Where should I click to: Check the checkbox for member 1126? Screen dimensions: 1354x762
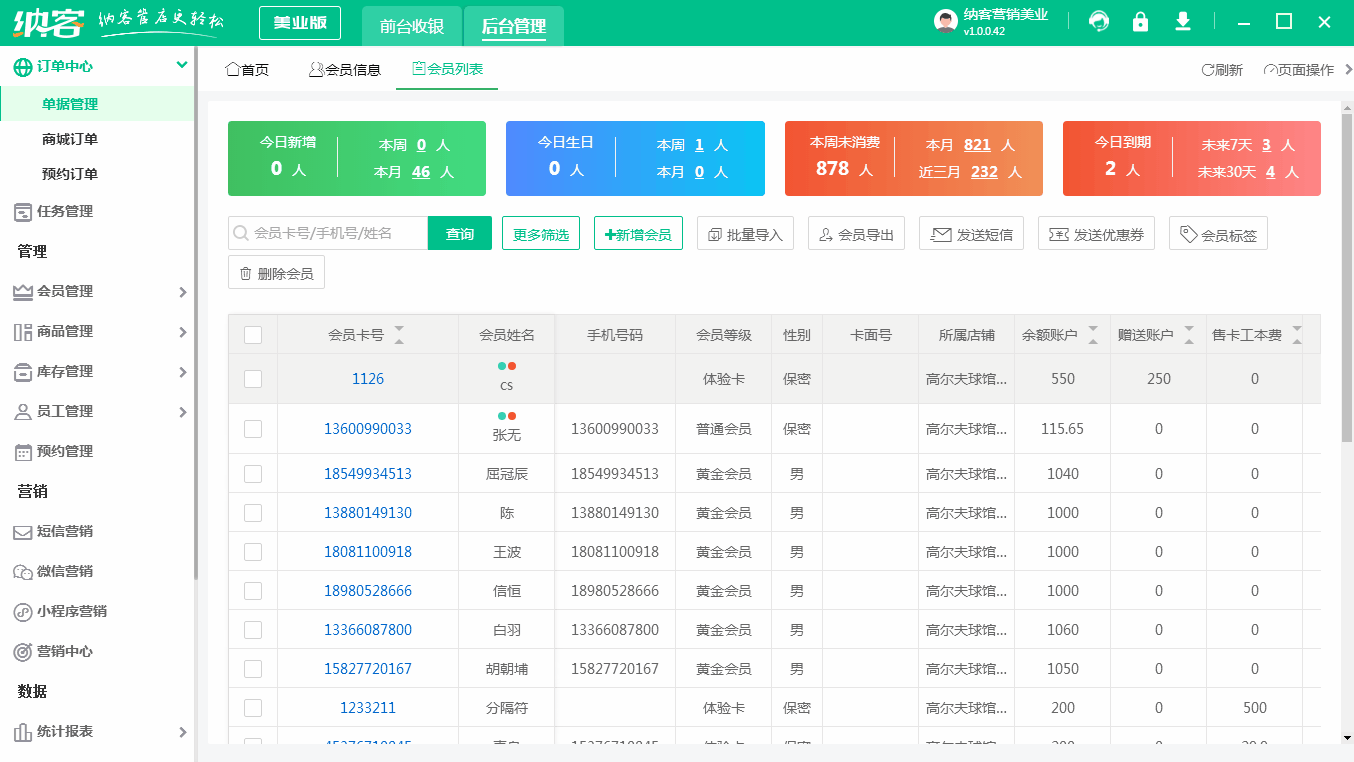(x=252, y=378)
